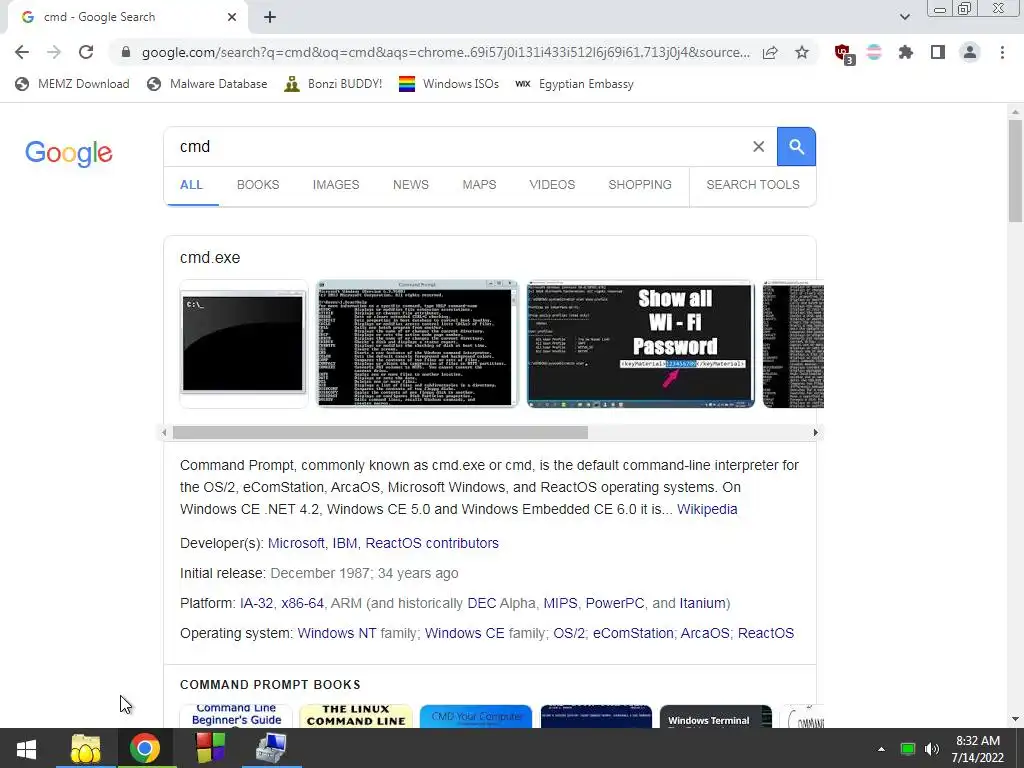Click the image carousel left scroll arrow
The width and height of the screenshot is (1024, 768).
click(165, 432)
